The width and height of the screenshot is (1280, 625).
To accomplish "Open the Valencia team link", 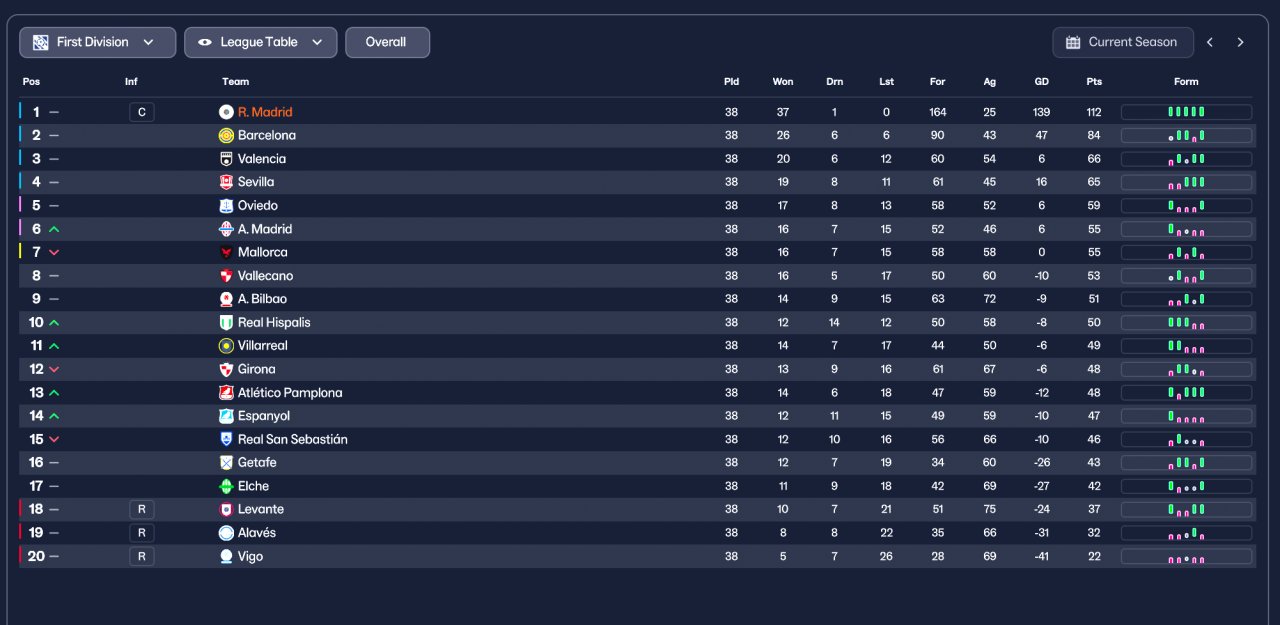I will (262, 159).
